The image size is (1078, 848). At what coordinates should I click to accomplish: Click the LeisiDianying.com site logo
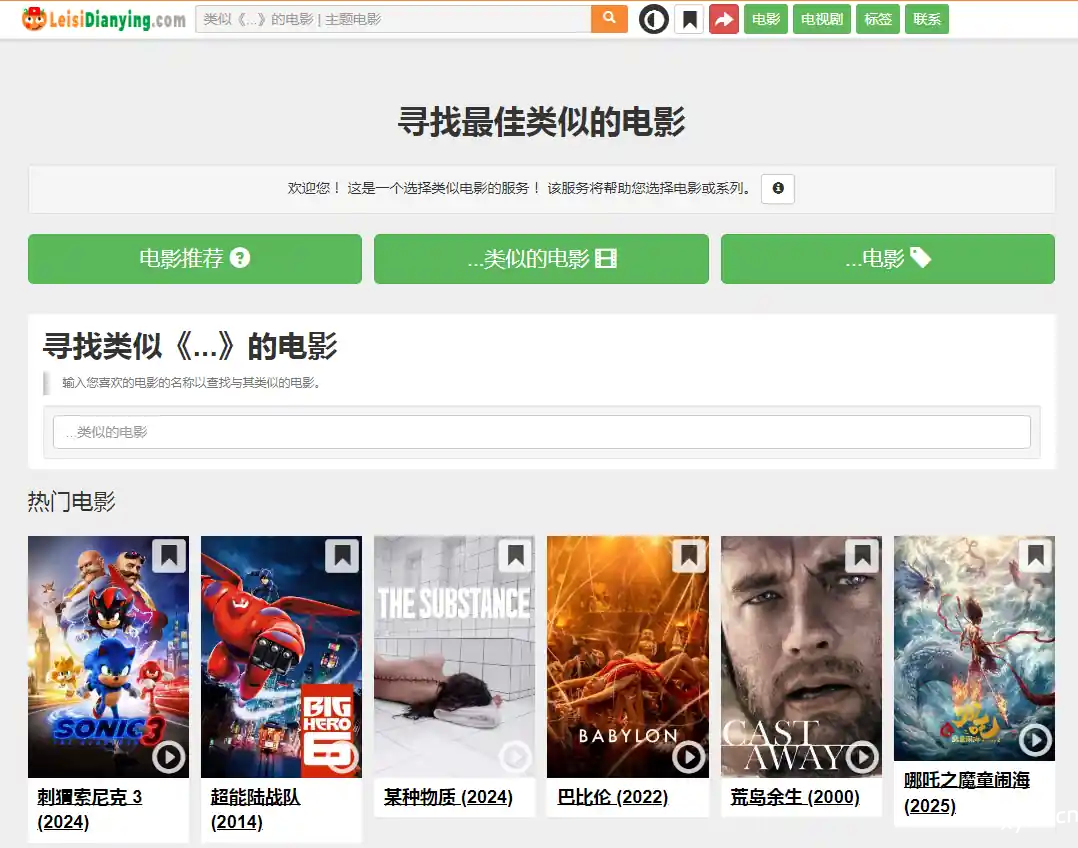(x=104, y=19)
